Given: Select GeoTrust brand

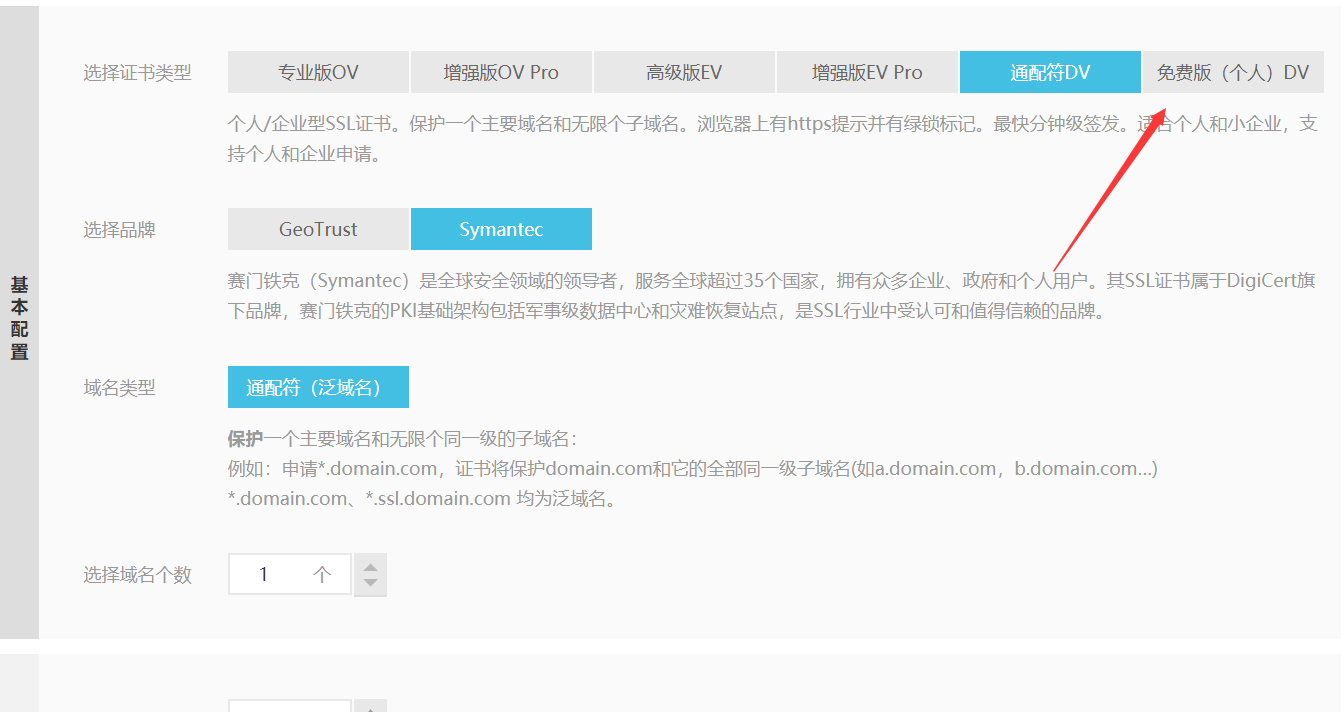Looking at the screenshot, I should tap(318, 229).
